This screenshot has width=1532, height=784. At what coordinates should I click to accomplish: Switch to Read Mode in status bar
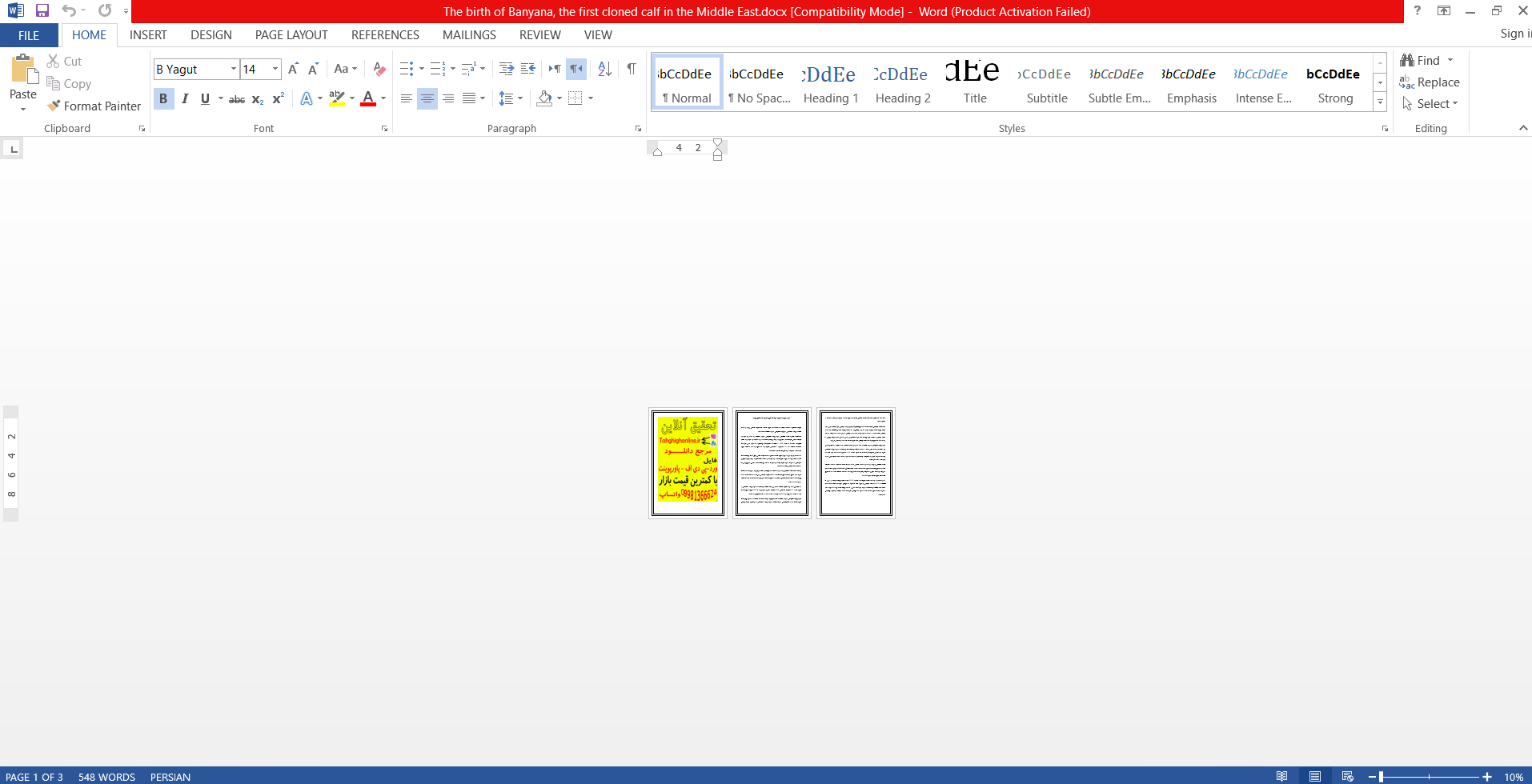pyautogui.click(x=1282, y=776)
